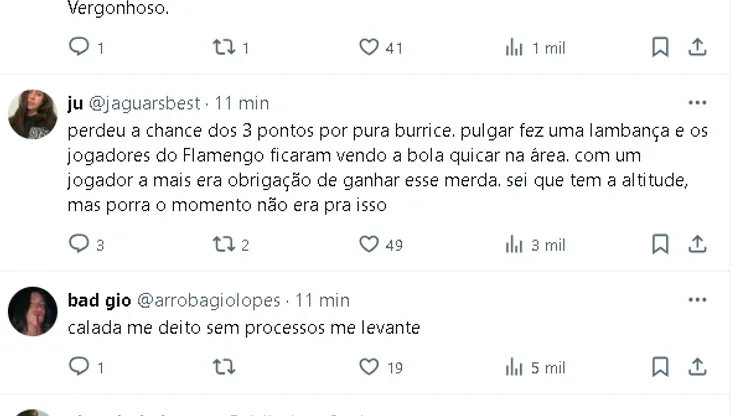The image size is (740, 416).
Task: Open bad gio's profile avatar
Action: (x=33, y=311)
